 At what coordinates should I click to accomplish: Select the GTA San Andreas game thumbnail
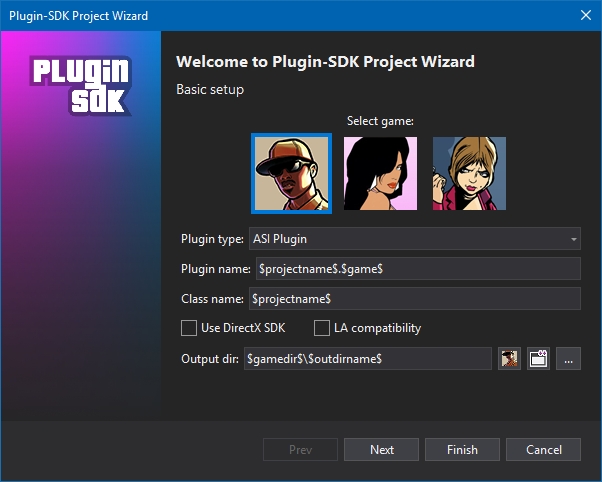pyautogui.click(x=291, y=174)
